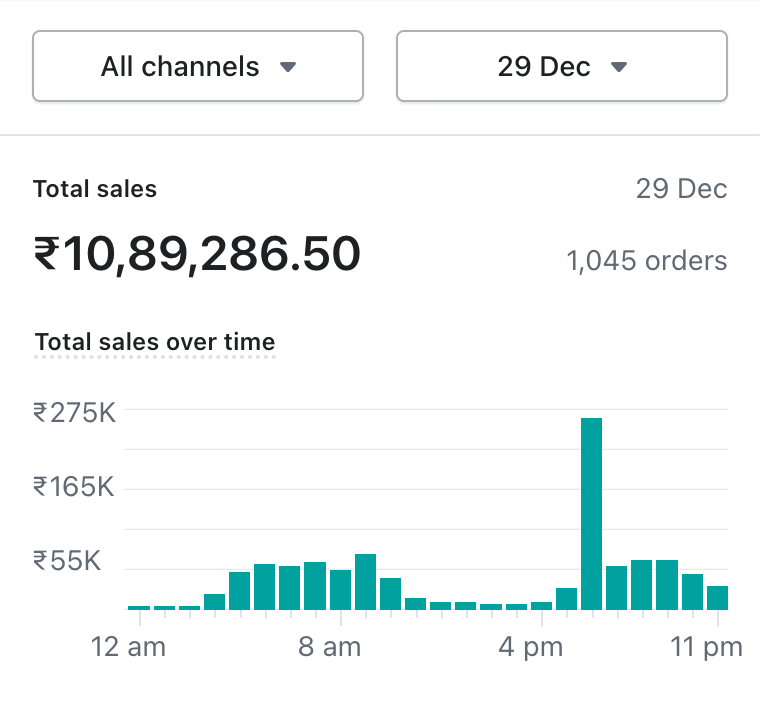Screen dimensions: 760x714
Task: Select the ₹10,89,286.50 total sales amount
Action: click(x=197, y=254)
